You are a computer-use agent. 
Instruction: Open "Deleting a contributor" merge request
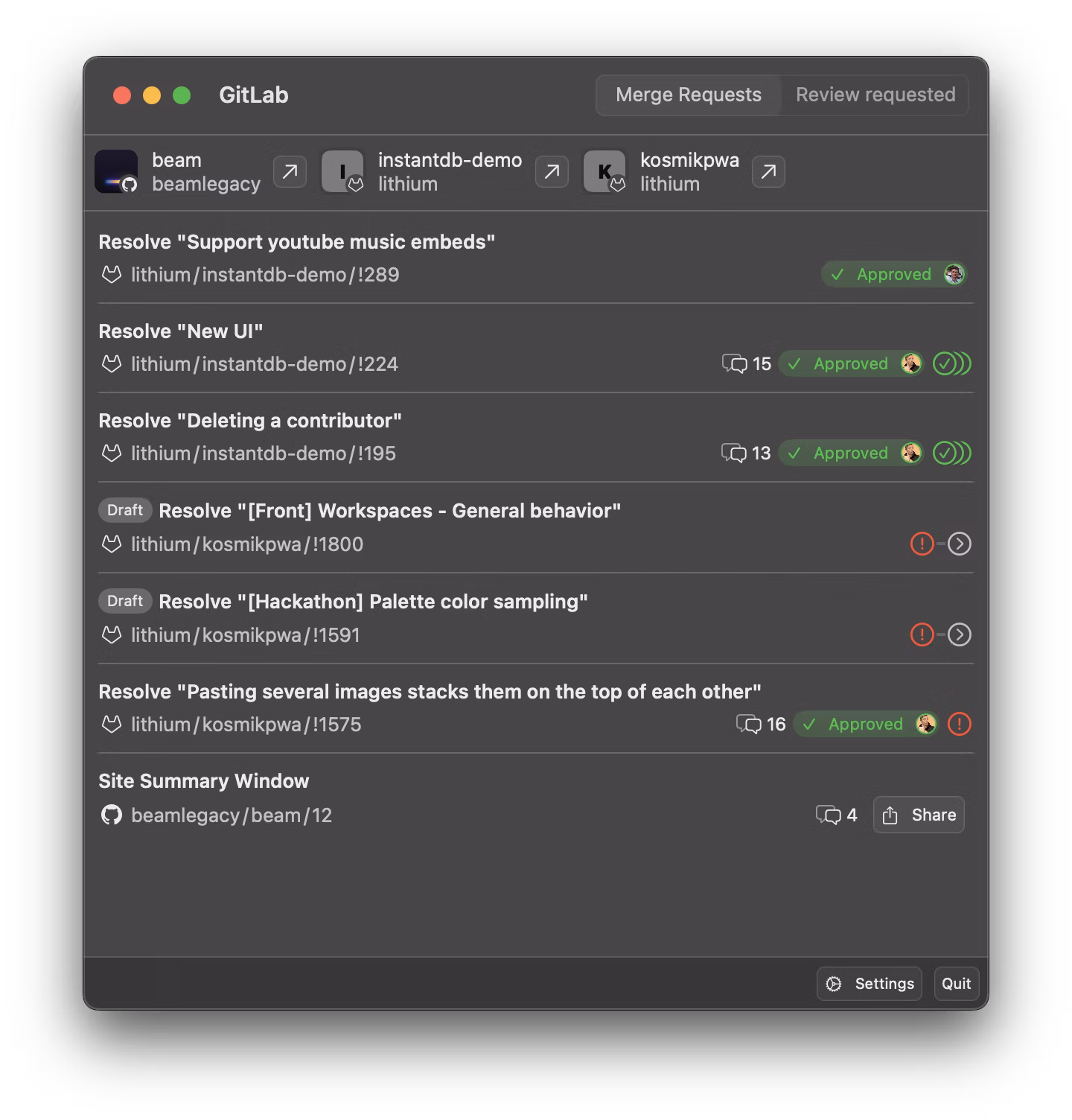pos(250,421)
